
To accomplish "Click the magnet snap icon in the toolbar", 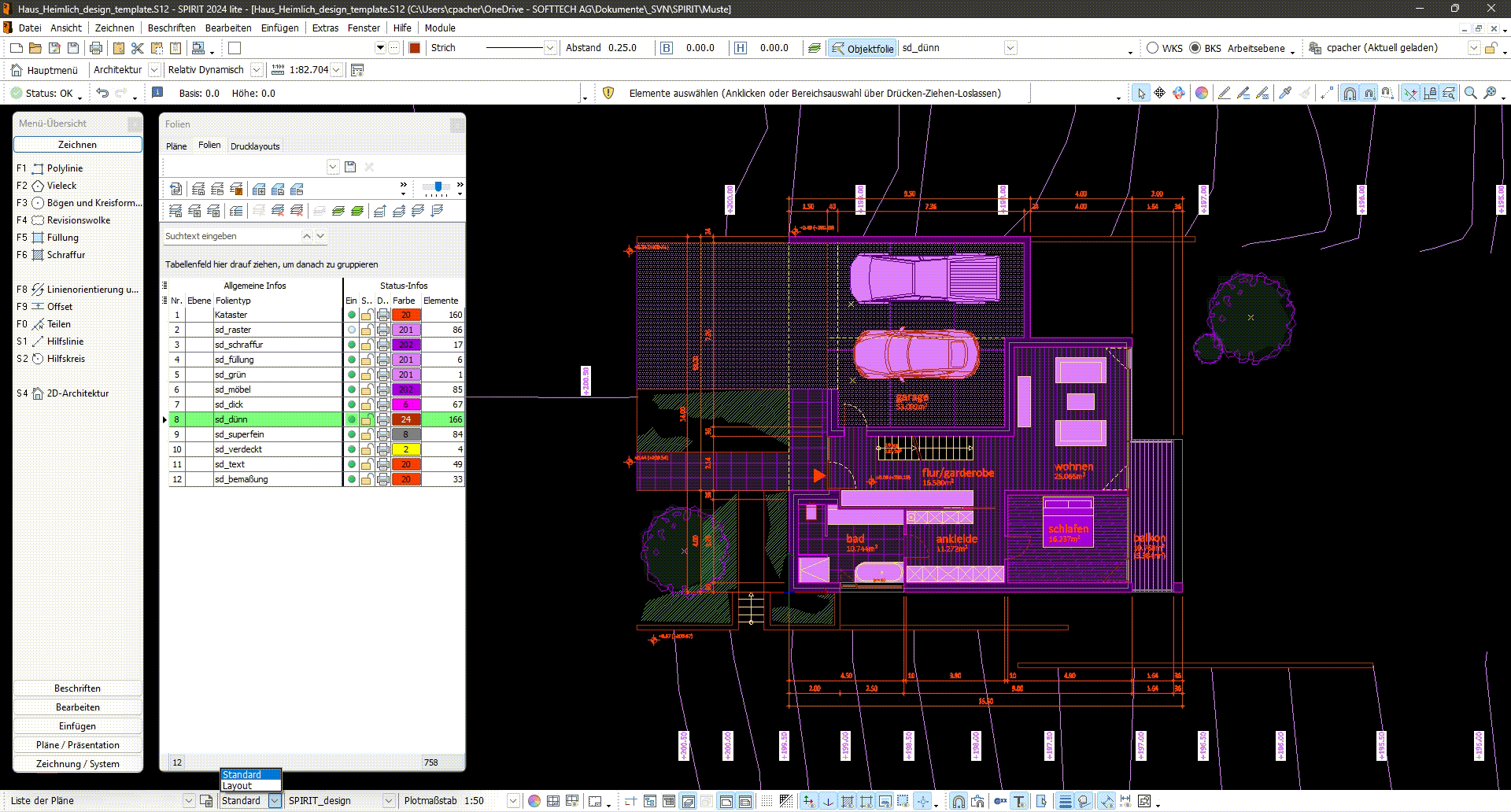I will pyautogui.click(x=1349, y=93).
